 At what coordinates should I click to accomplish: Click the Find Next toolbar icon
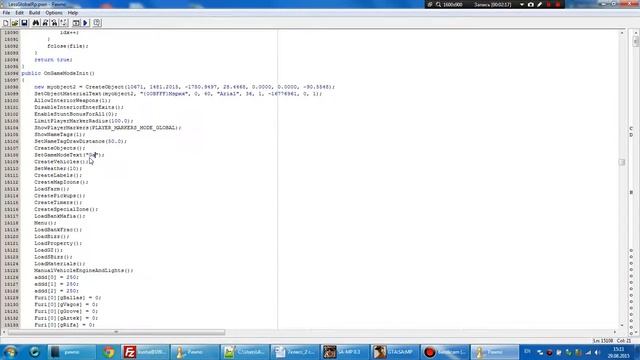coord(45,23)
